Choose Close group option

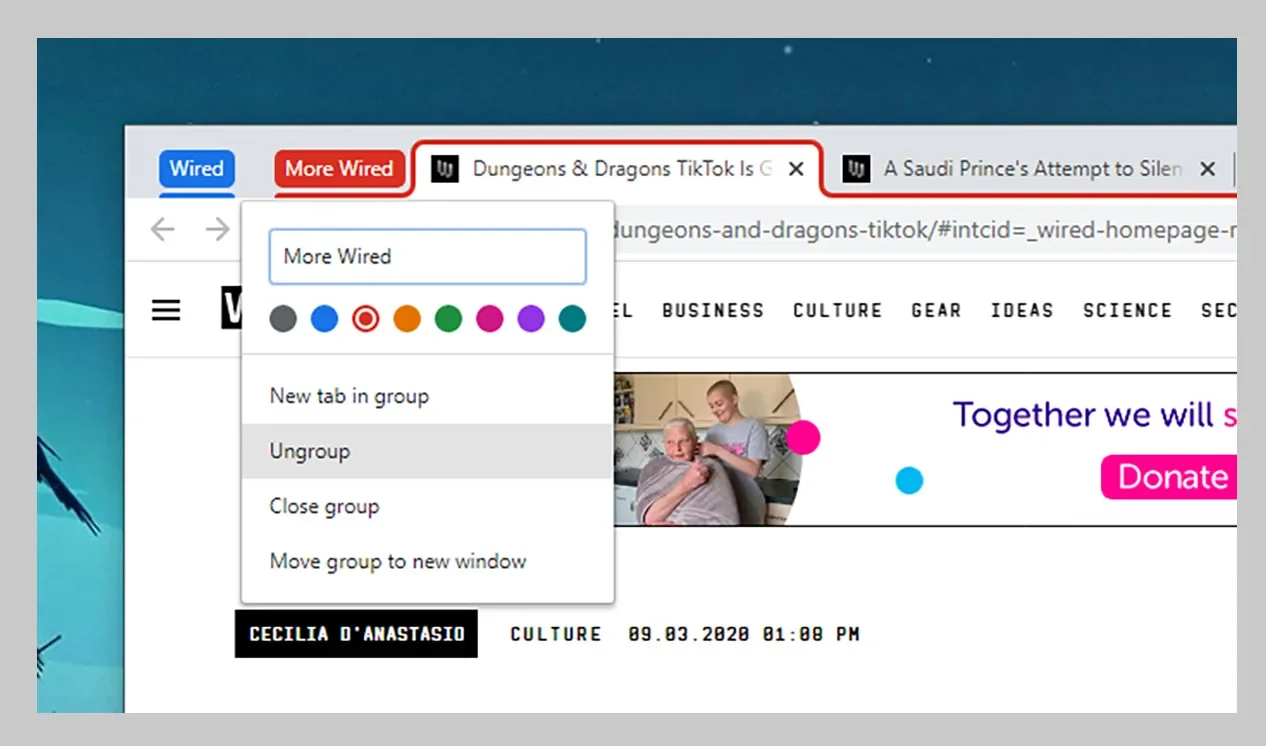pyautogui.click(x=324, y=506)
